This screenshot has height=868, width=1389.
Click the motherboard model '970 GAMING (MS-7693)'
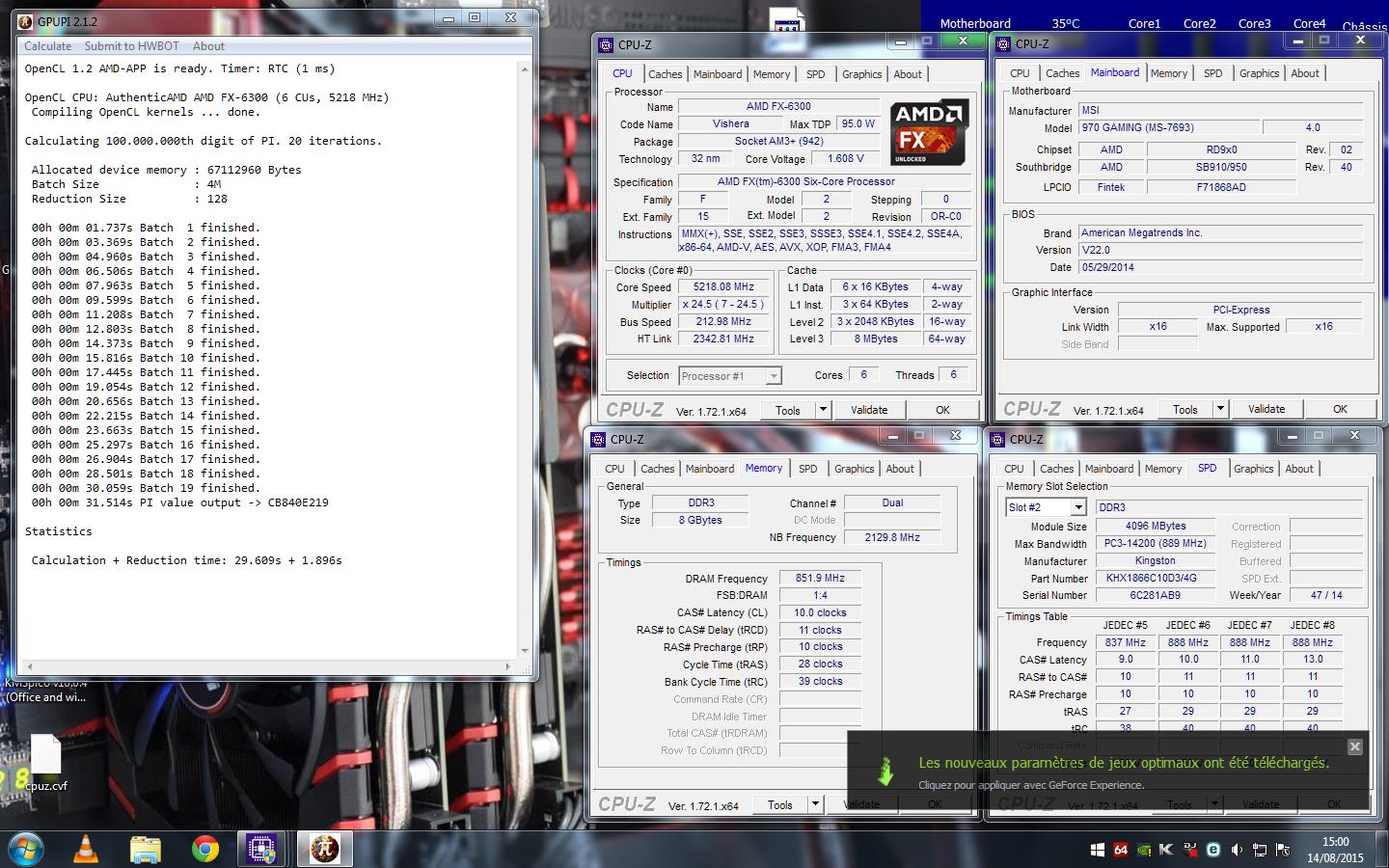(x=1168, y=127)
